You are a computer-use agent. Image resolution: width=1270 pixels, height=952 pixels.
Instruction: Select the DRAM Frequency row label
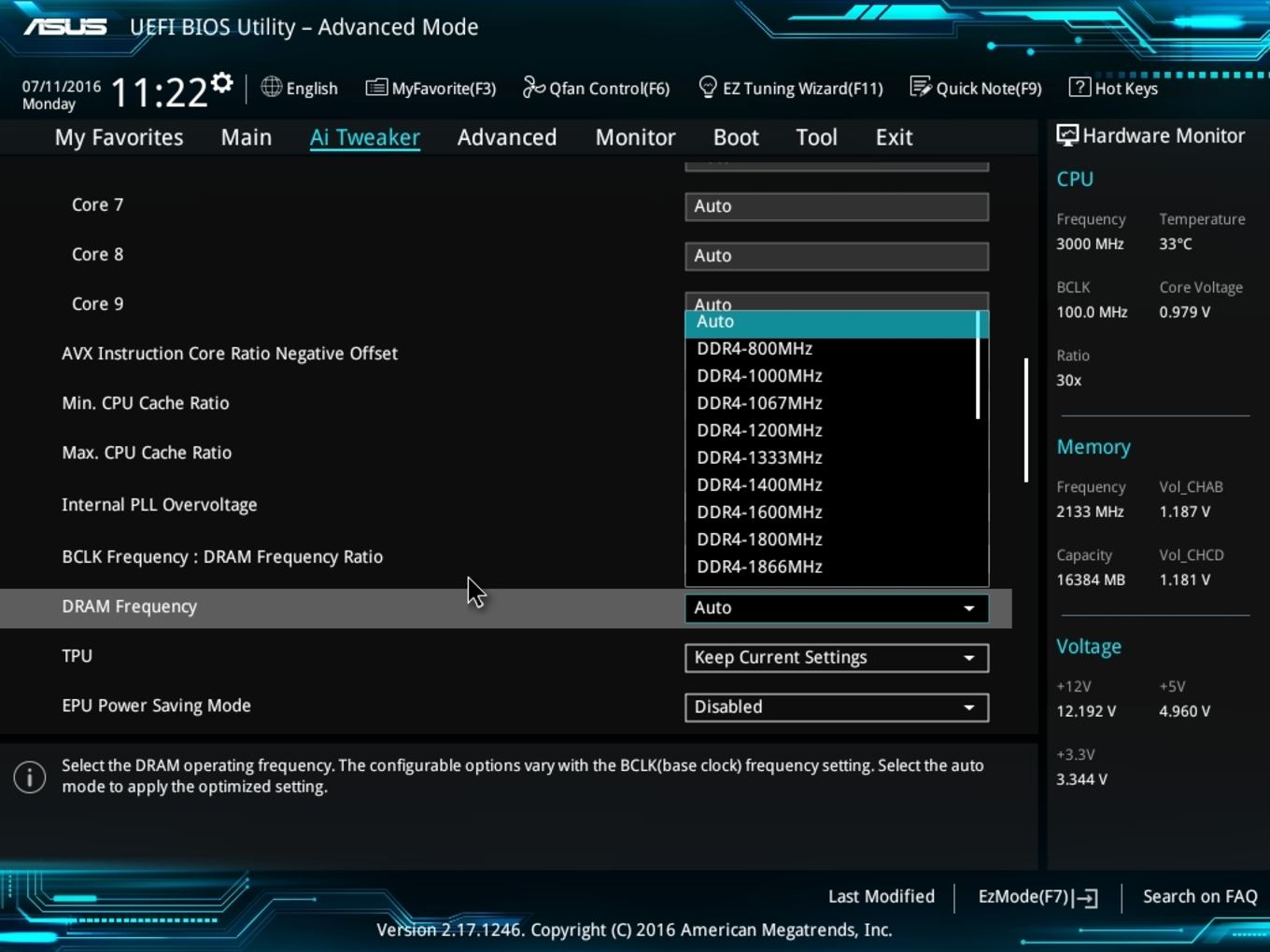tap(130, 607)
